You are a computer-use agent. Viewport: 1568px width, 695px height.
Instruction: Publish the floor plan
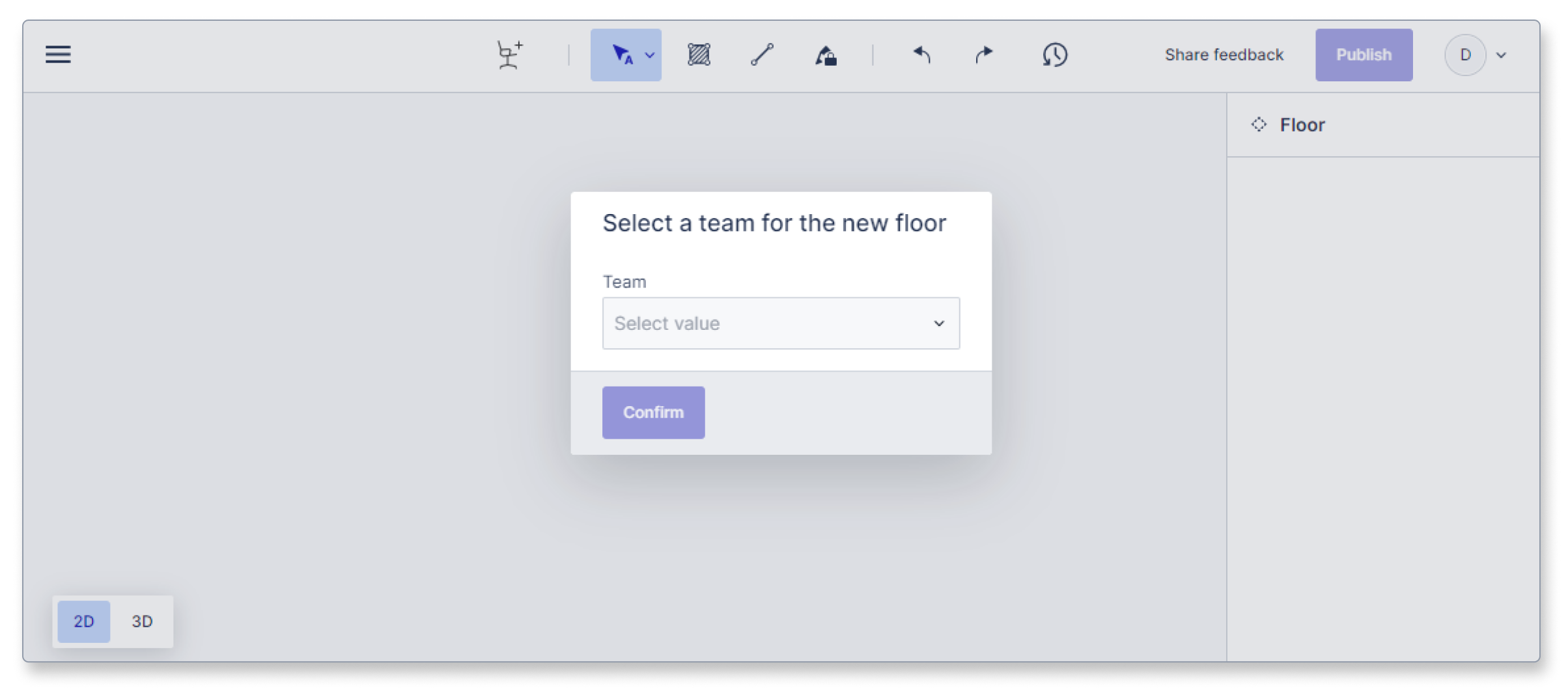(1364, 55)
